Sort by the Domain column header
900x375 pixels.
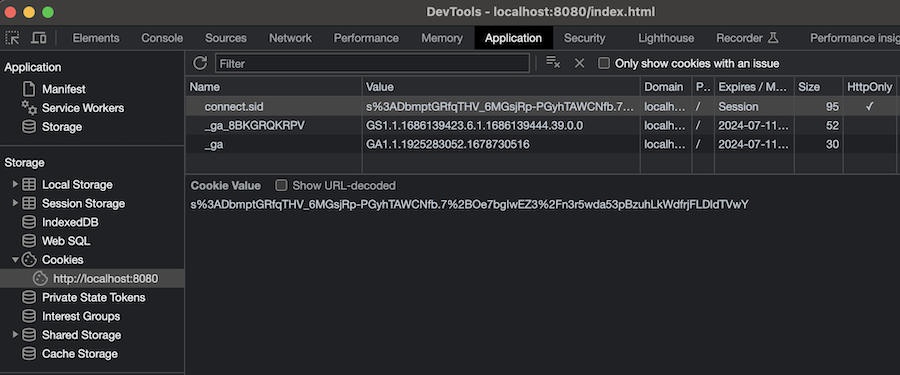[x=666, y=87]
